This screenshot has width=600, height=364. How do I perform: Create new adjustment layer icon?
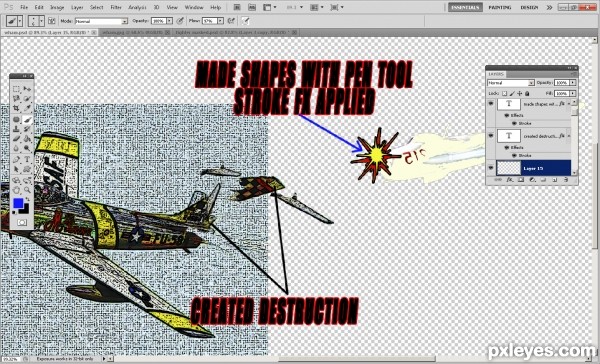[x=532, y=180]
